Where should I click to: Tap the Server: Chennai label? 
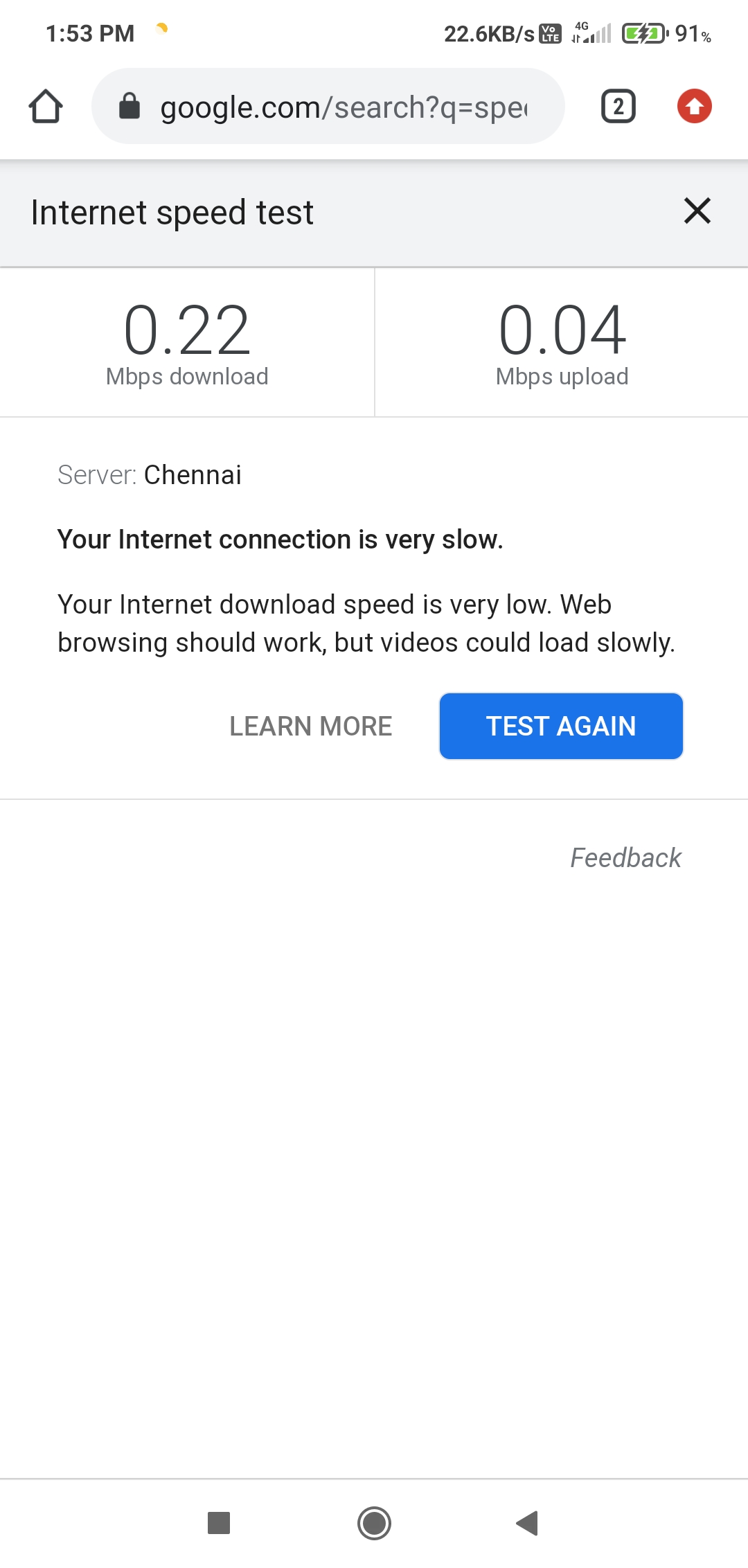point(150,475)
